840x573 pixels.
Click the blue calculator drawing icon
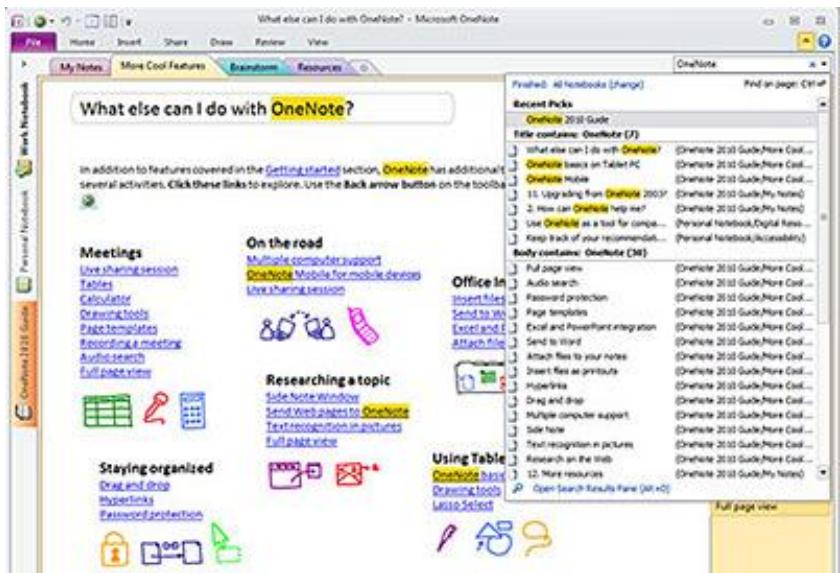193,410
